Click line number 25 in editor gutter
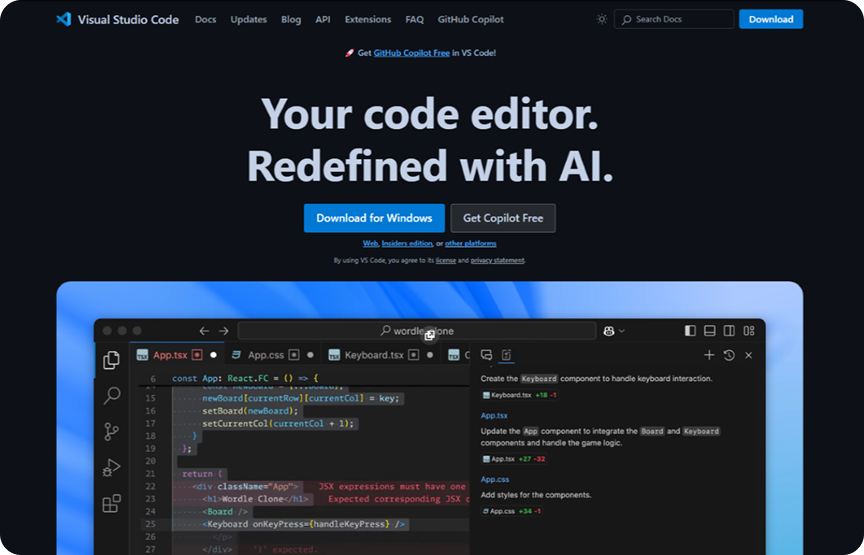The height and width of the screenshot is (555, 864). tap(150, 524)
